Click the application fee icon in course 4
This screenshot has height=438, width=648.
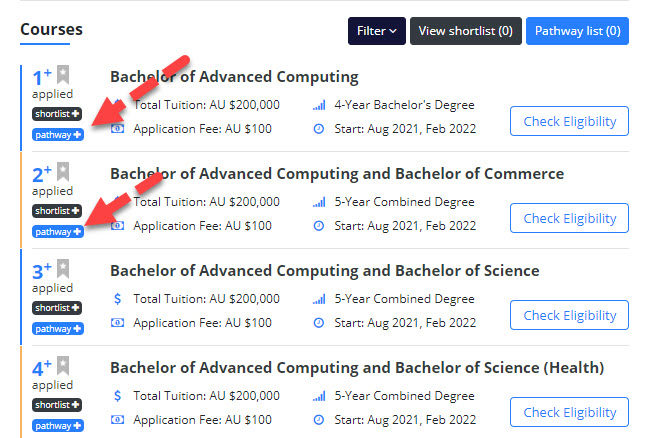click(117, 420)
